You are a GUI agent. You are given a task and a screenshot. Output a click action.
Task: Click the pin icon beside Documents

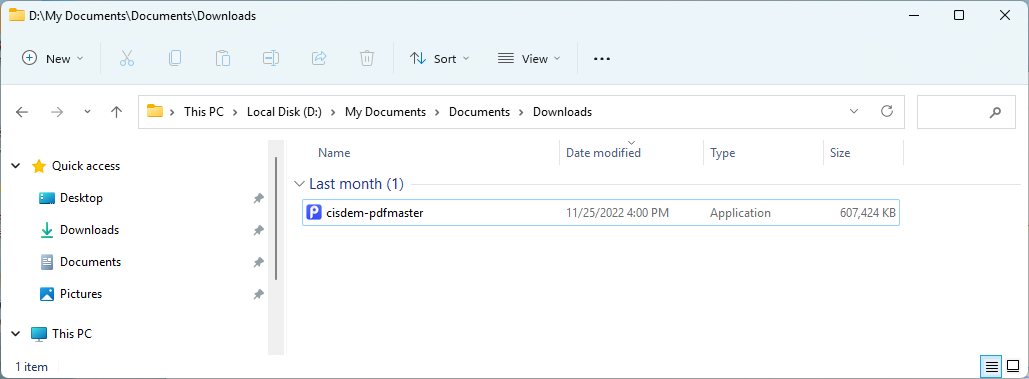259,262
